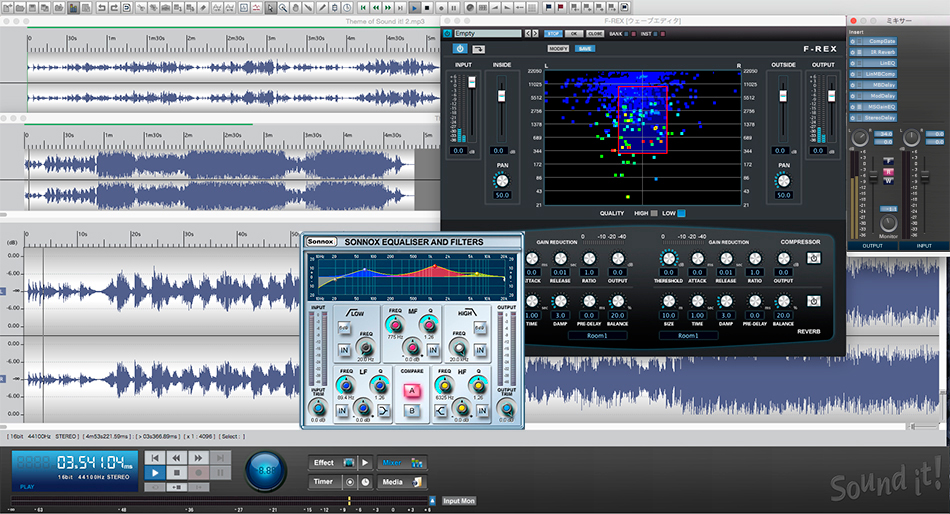
Task: Click the F-REX routing swap icon
Action: 479,48
